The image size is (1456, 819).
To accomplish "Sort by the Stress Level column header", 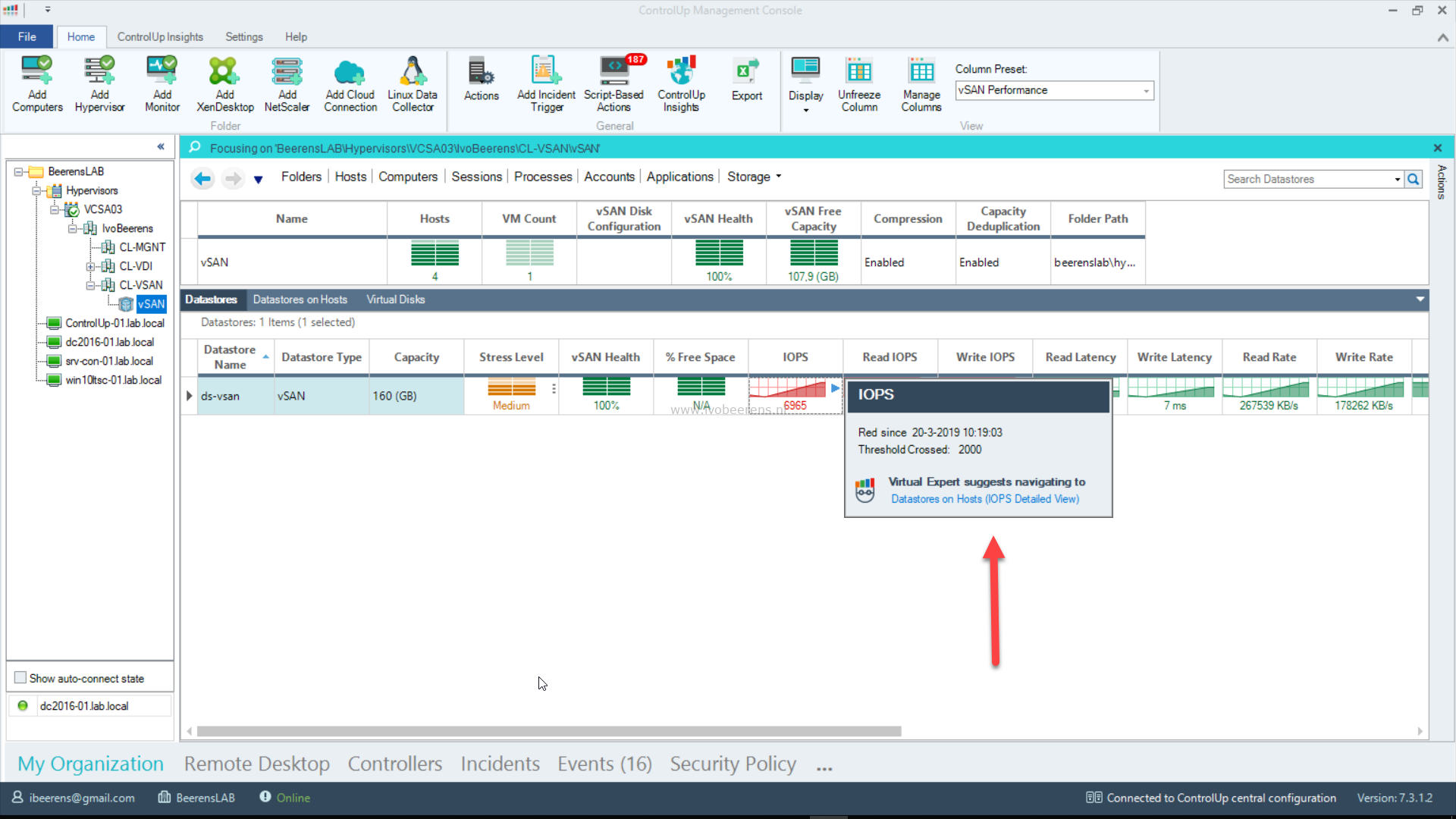I will point(511,357).
